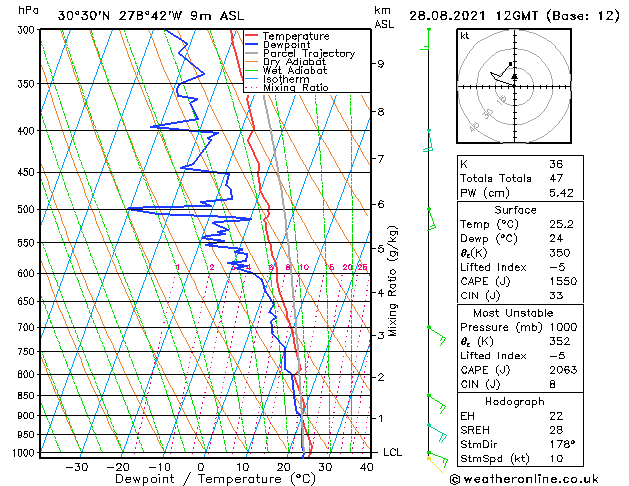Click the red Temperature legend line
The image size is (629, 486).
point(252,36)
